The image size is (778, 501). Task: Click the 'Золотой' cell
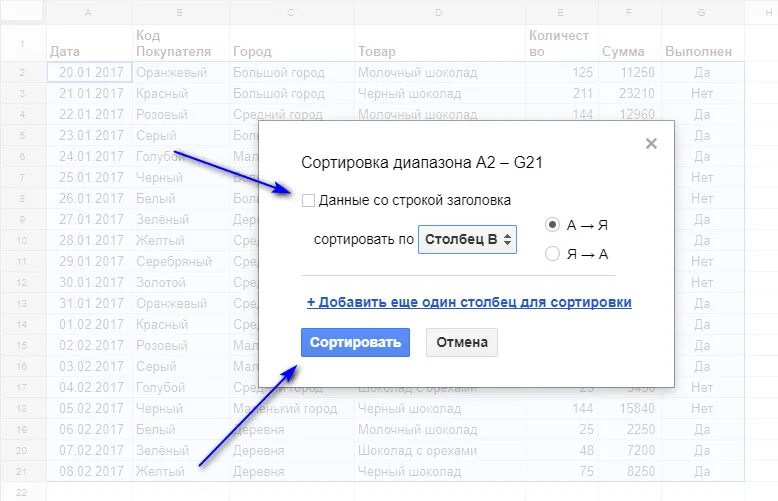pos(181,282)
